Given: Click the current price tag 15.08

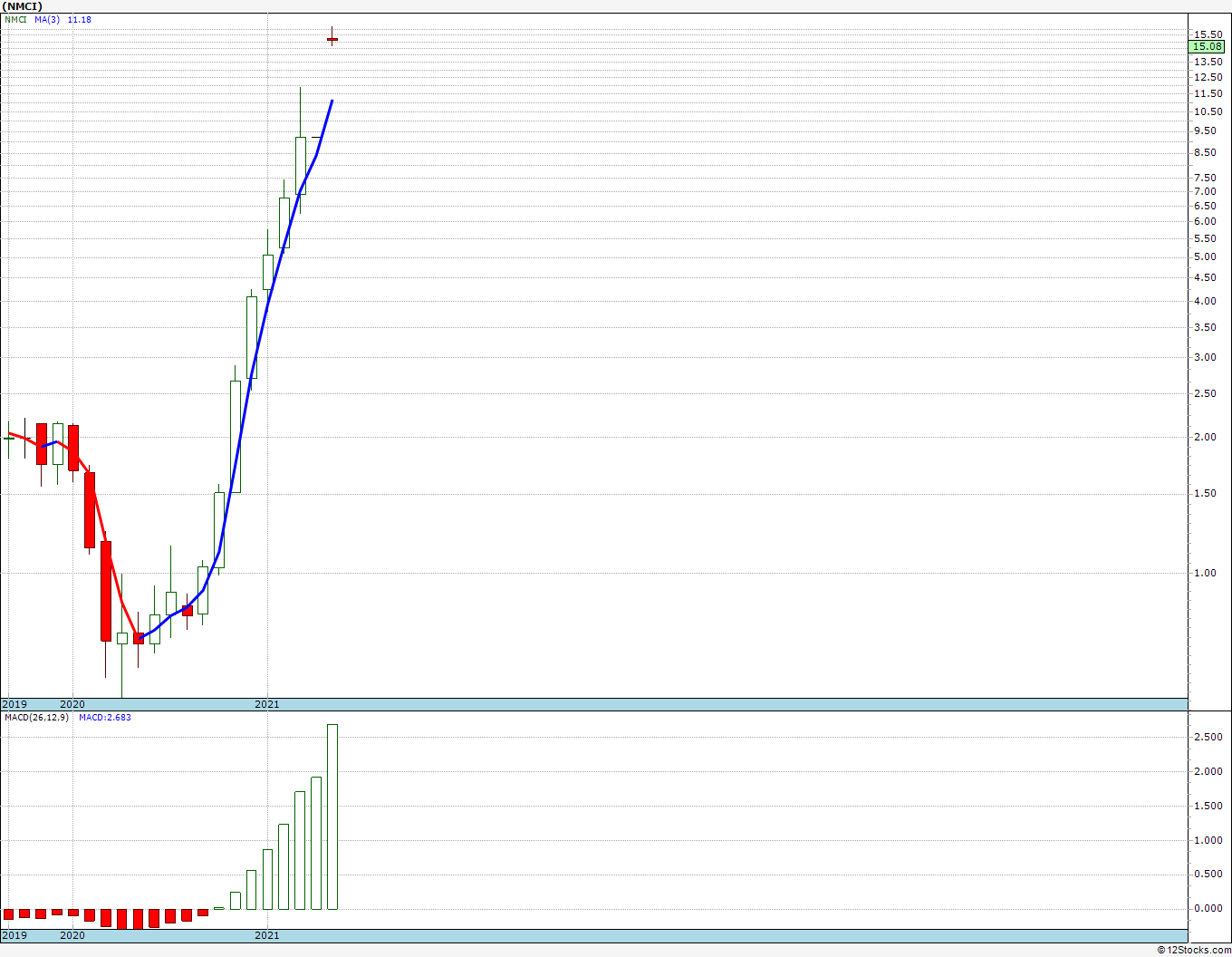Looking at the screenshot, I should (1208, 46).
